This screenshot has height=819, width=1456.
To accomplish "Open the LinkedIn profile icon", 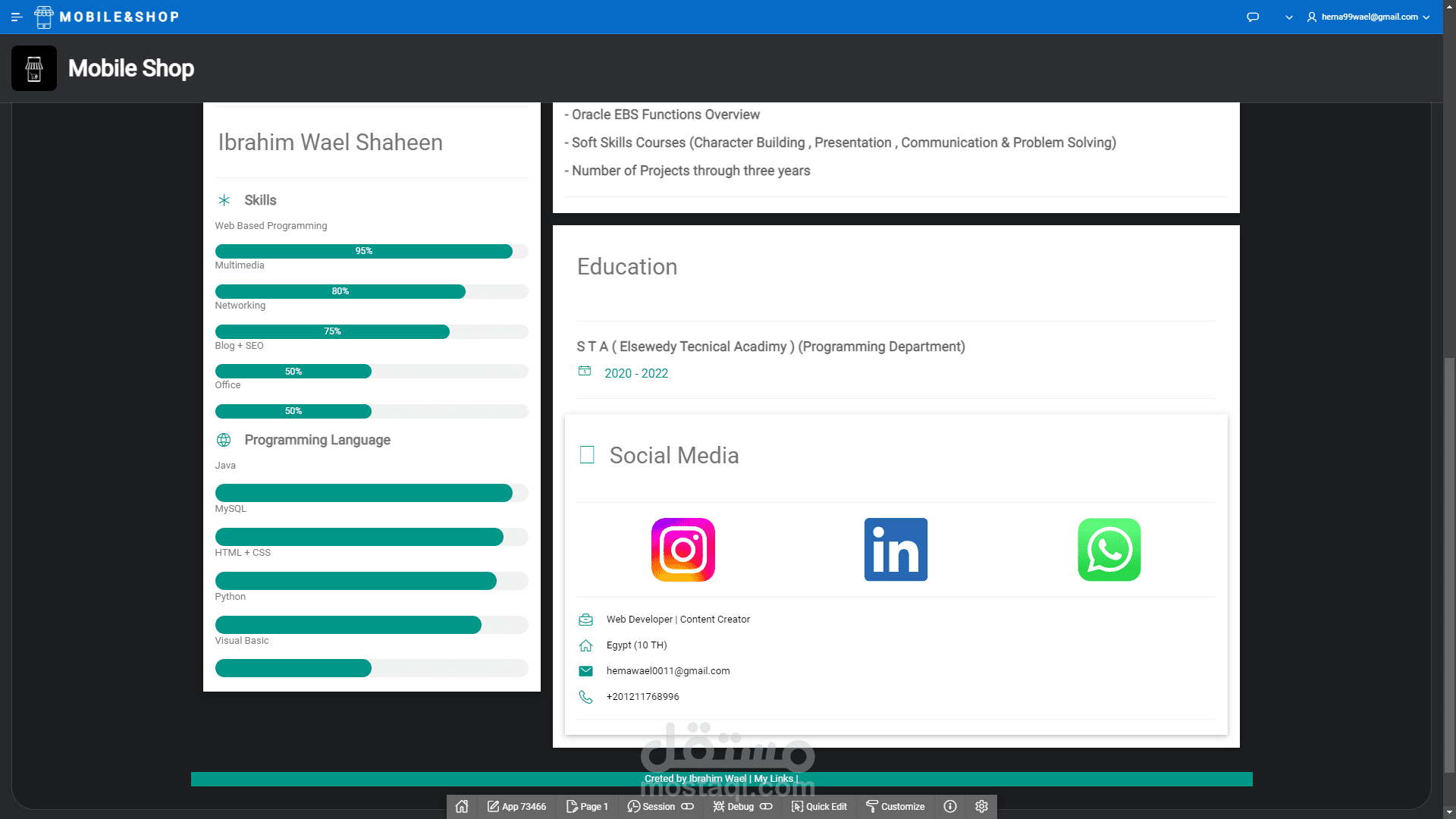I will click(896, 550).
